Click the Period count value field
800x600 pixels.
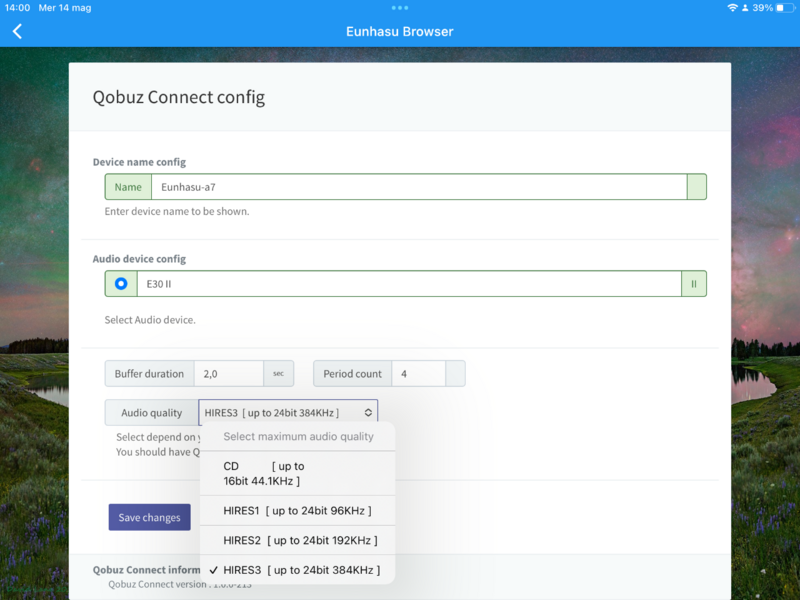click(x=417, y=374)
